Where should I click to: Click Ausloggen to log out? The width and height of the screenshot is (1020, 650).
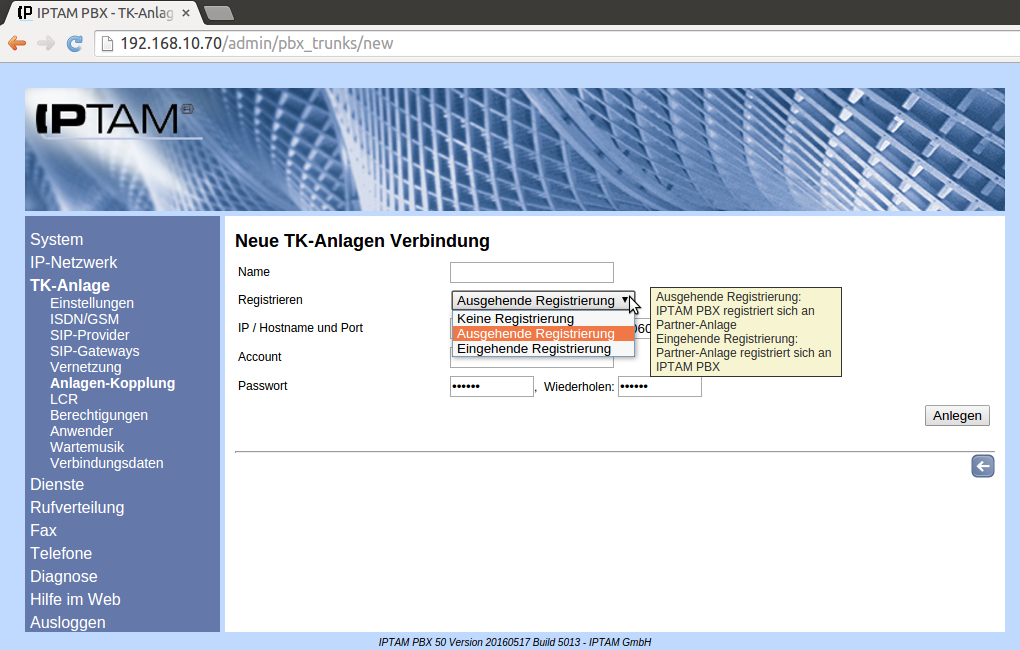click(67, 622)
